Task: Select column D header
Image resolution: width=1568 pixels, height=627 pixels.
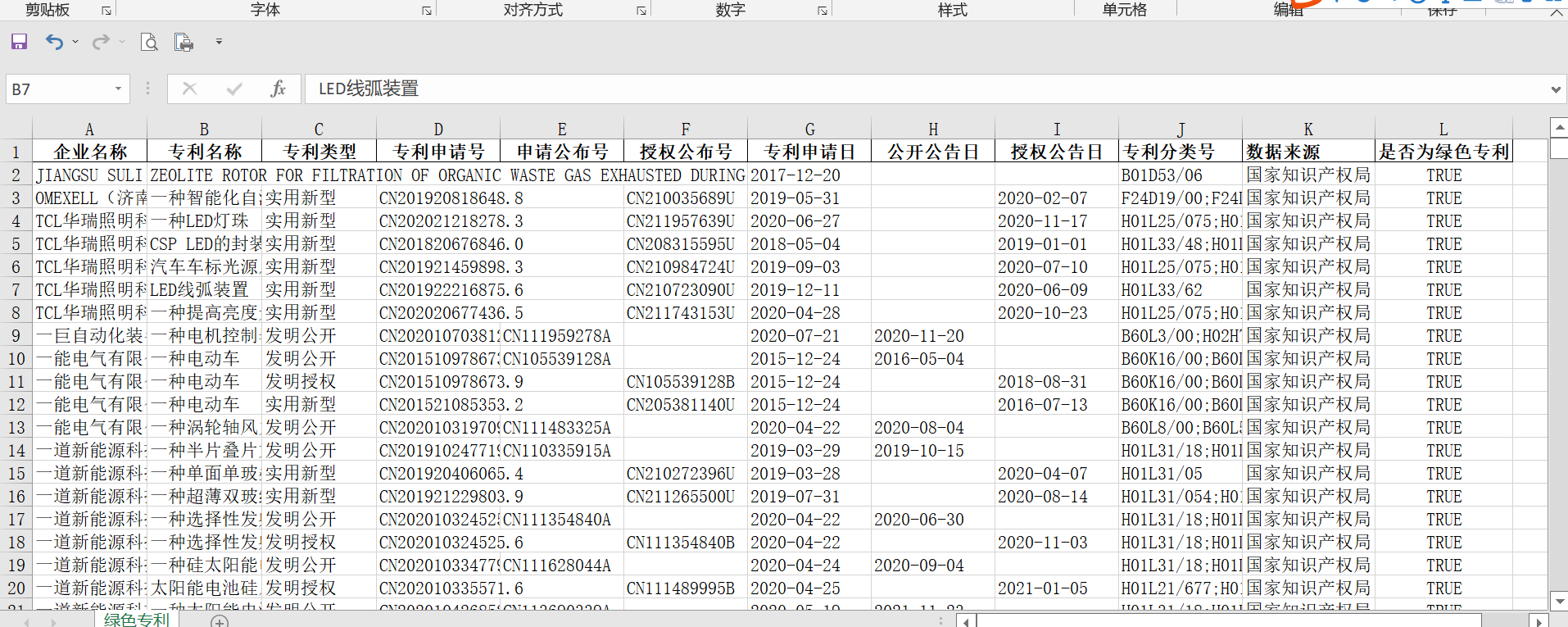Action: pos(438,129)
